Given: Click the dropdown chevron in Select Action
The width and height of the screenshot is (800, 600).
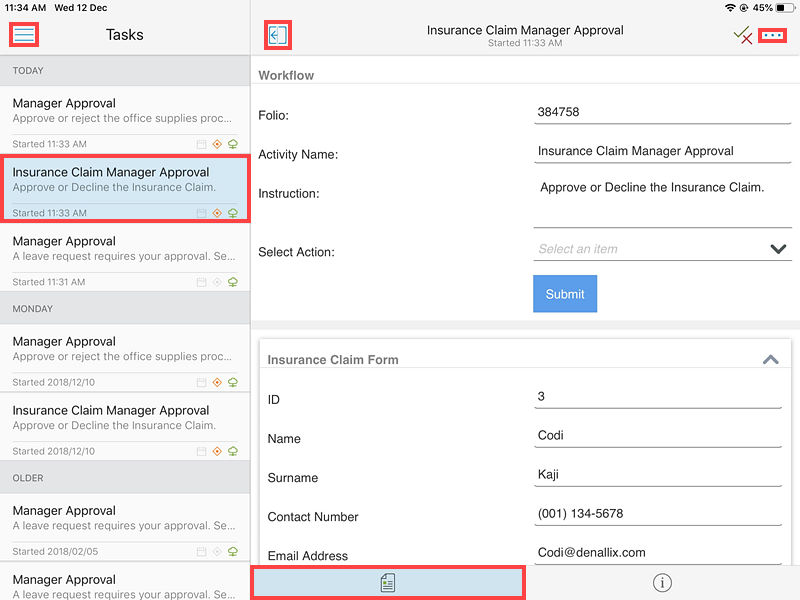Looking at the screenshot, I should pos(778,249).
